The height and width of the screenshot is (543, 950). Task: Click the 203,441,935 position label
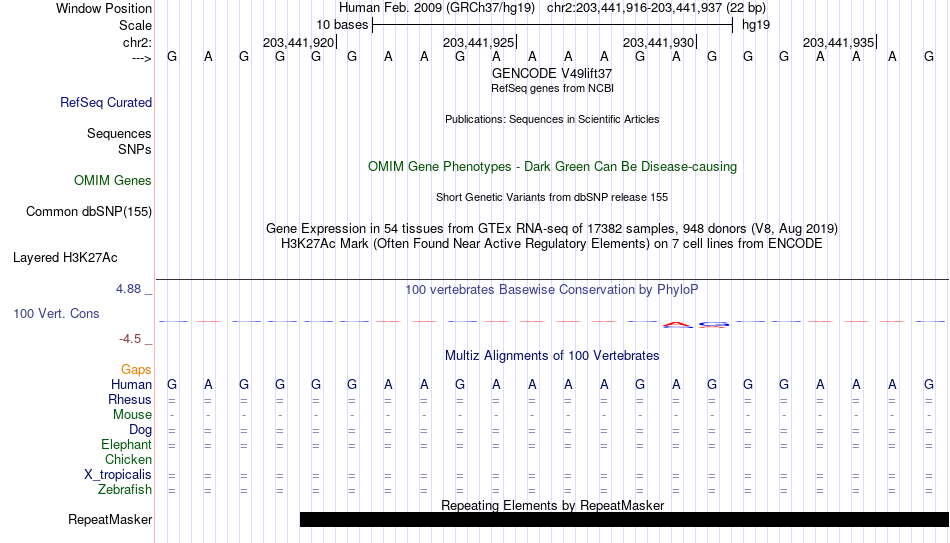tap(838, 43)
